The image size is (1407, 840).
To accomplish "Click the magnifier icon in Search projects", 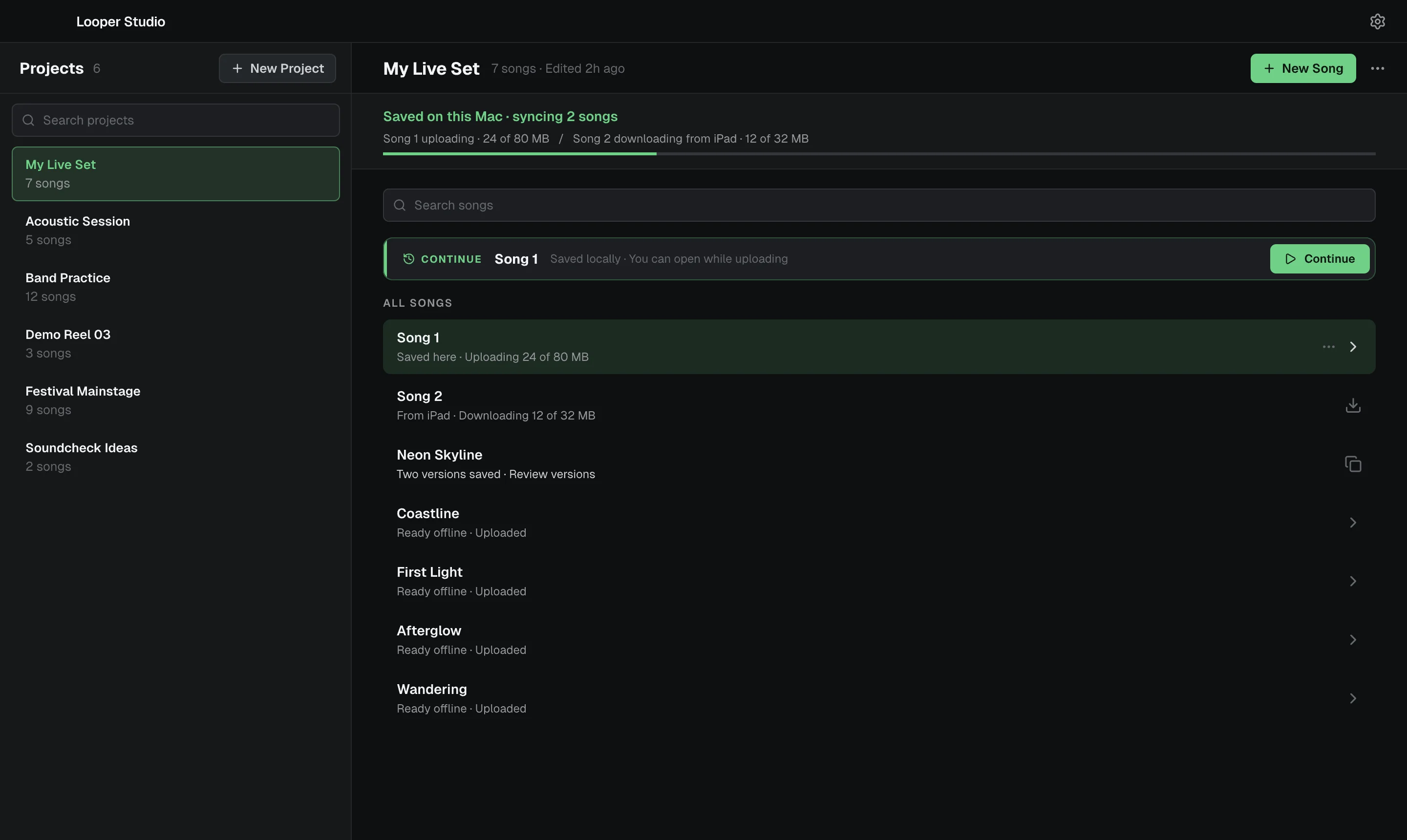I will [28, 120].
